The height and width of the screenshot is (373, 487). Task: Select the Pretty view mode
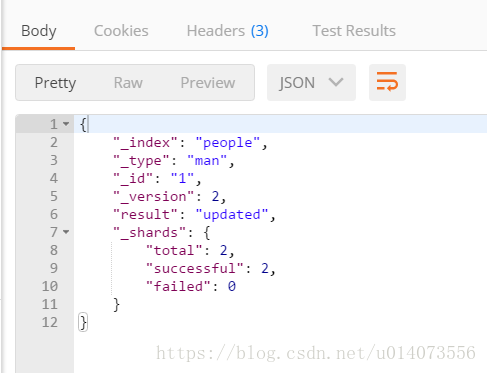(55, 83)
